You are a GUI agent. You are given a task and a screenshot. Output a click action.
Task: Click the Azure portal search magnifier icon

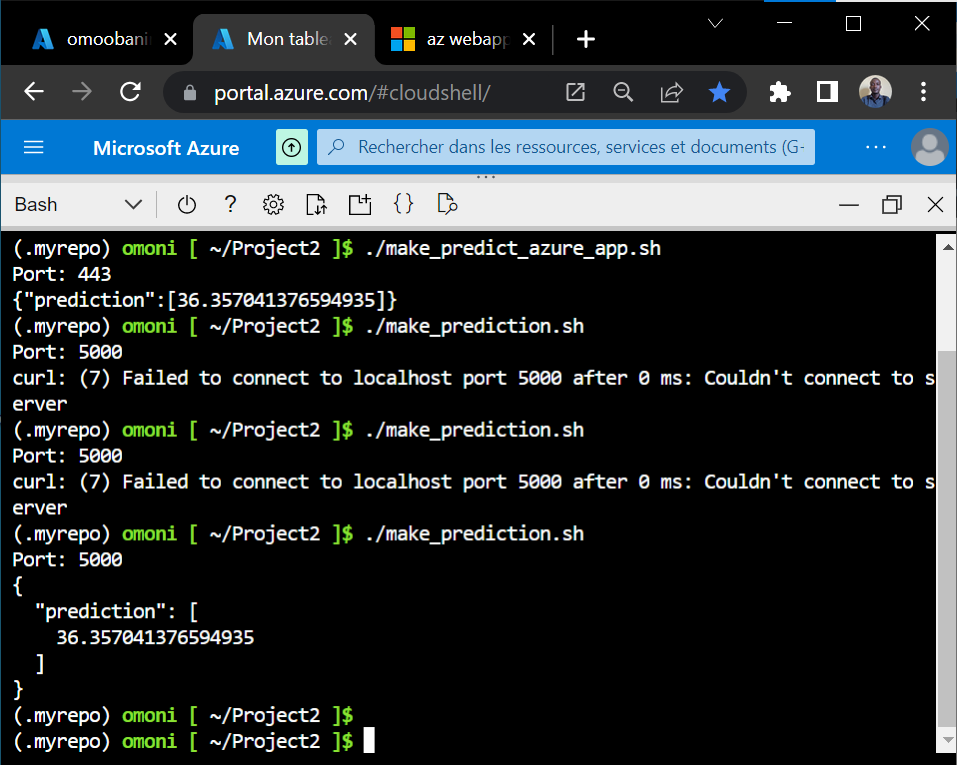339,147
